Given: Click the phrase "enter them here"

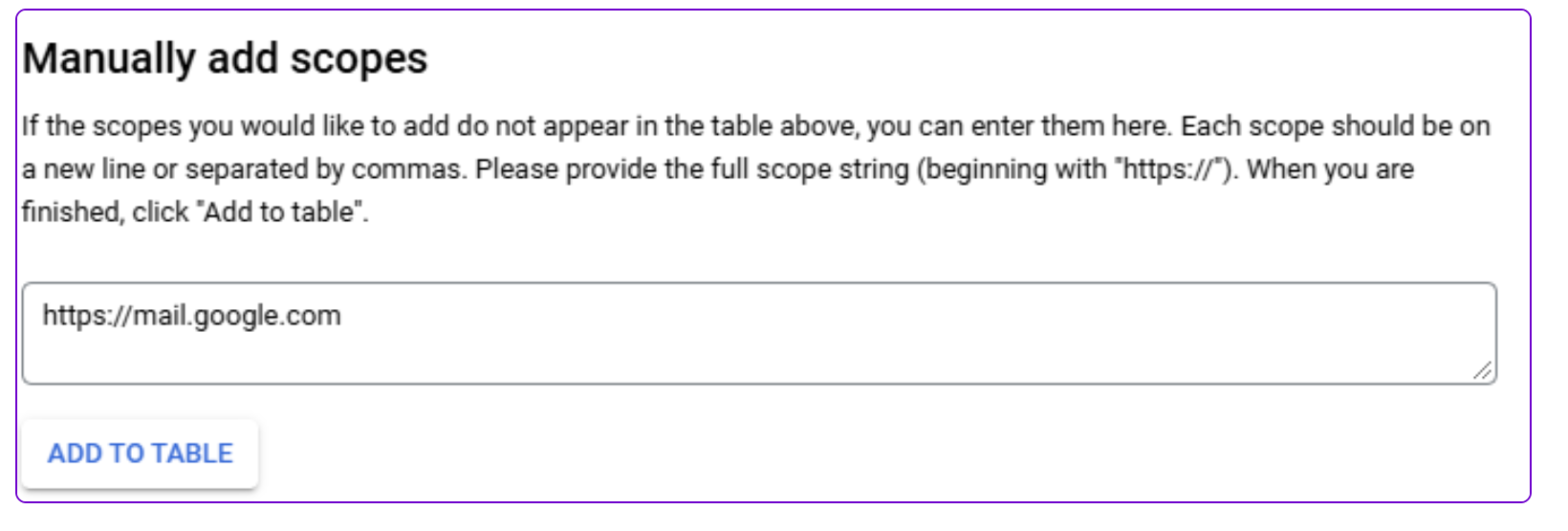Looking at the screenshot, I should point(1070,126).
